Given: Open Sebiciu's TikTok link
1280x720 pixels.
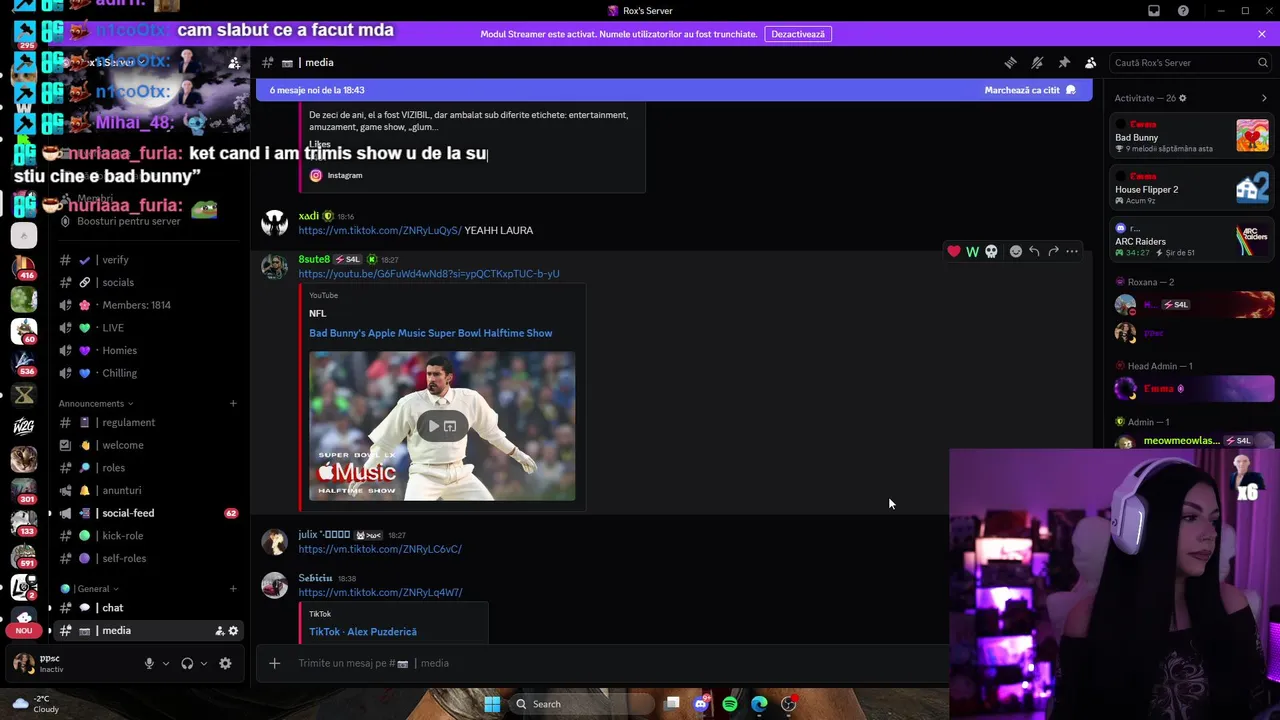Looking at the screenshot, I should (380, 592).
